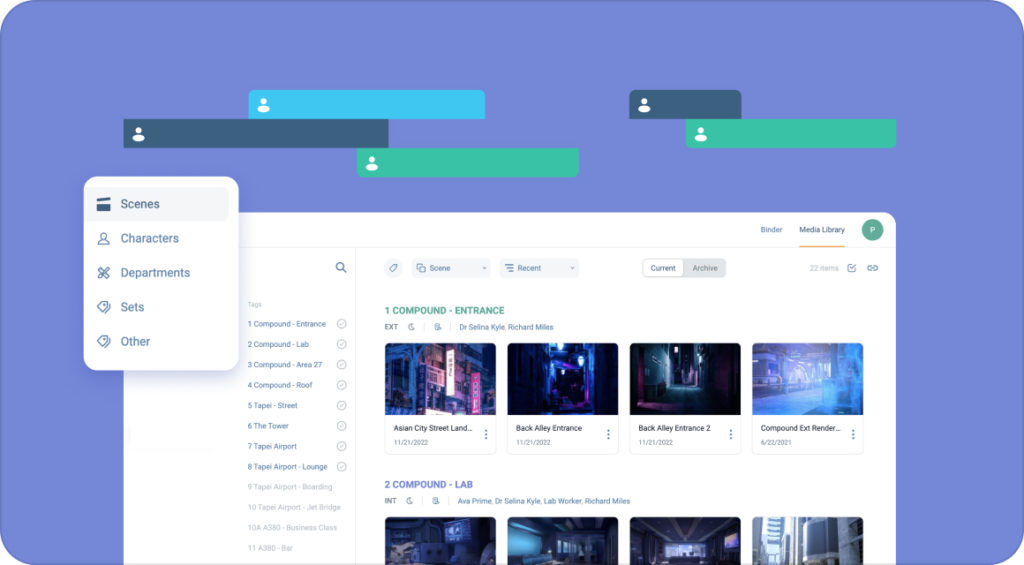
Task: Click the select-all checkbox icon near 22 items
Action: (852, 268)
